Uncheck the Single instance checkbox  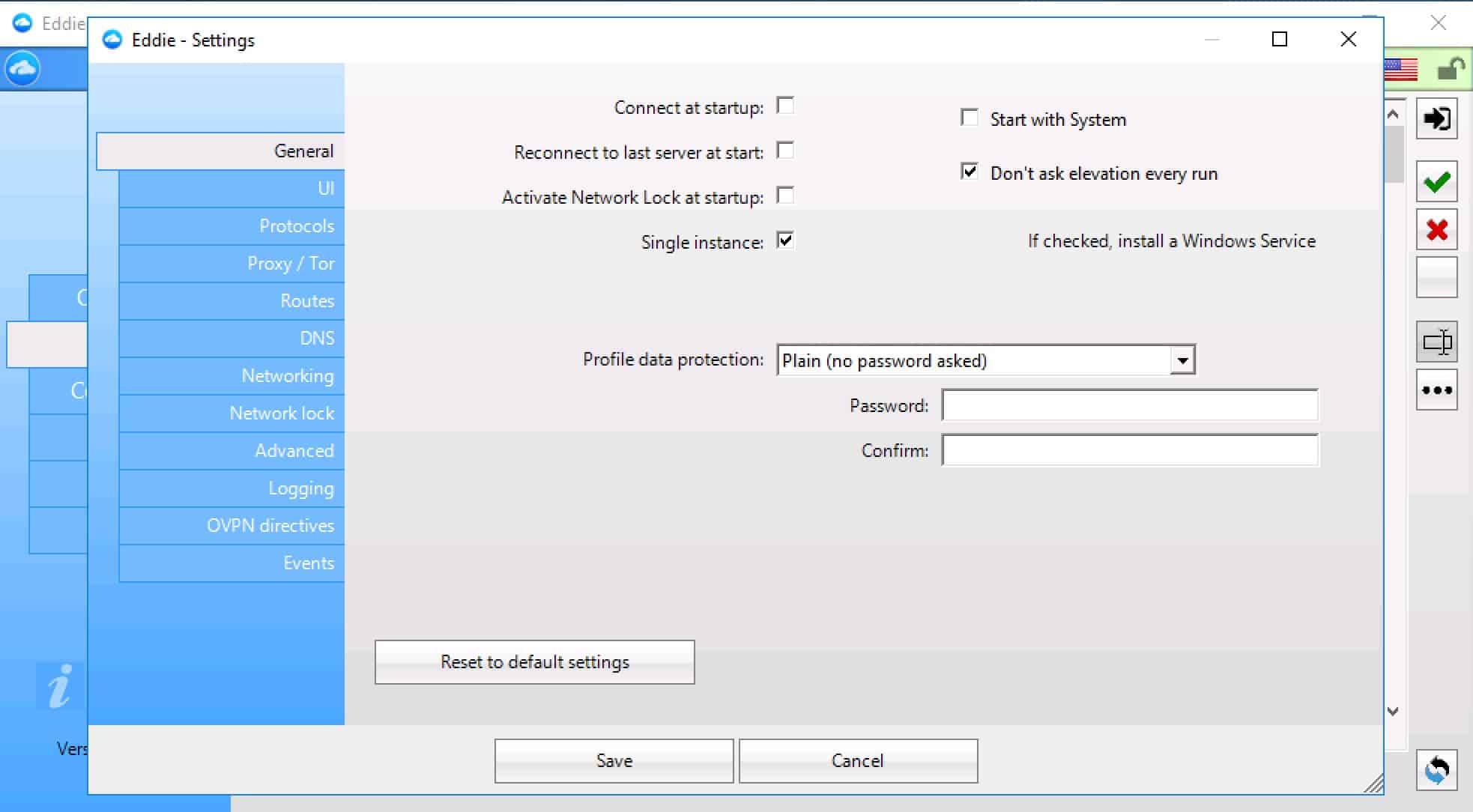(785, 240)
